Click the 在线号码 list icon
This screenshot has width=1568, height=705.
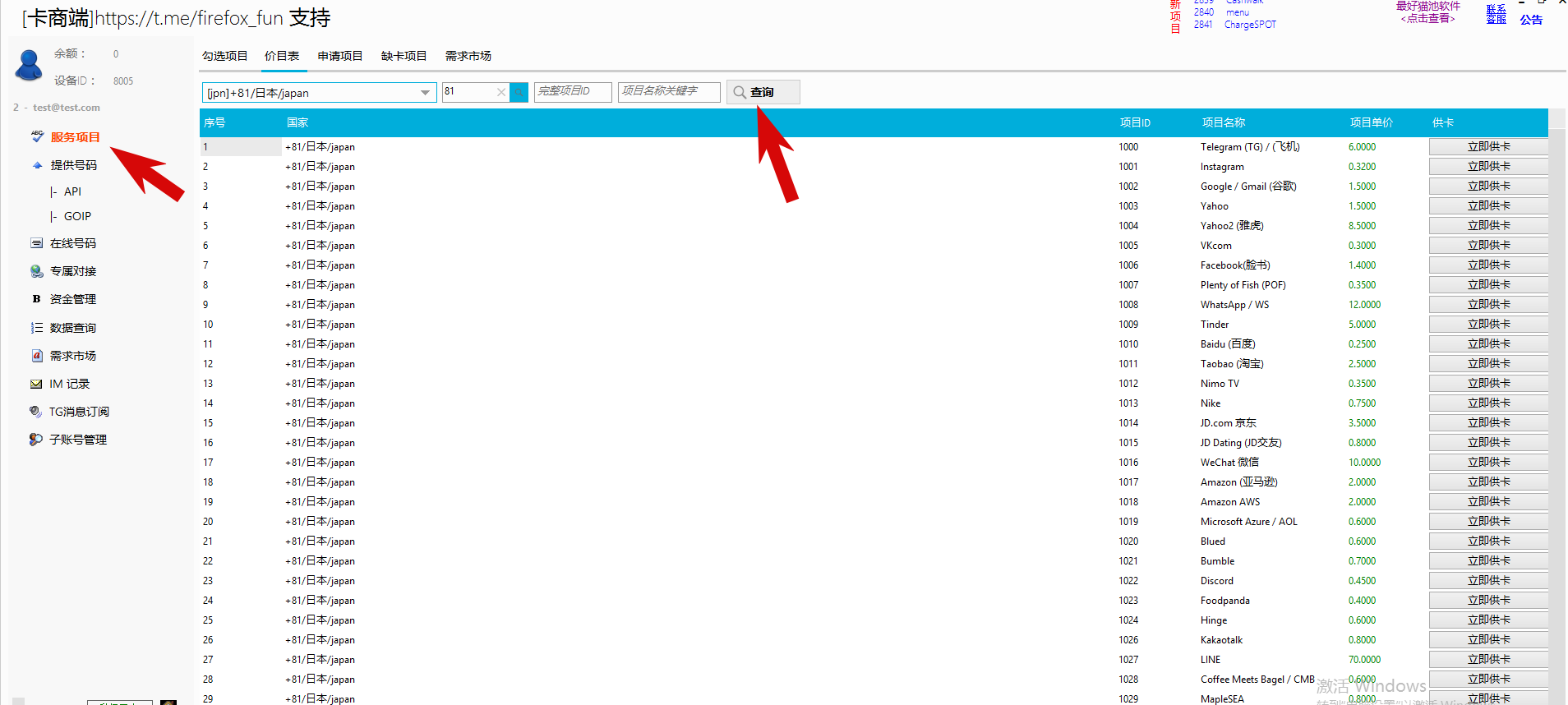[x=36, y=243]
